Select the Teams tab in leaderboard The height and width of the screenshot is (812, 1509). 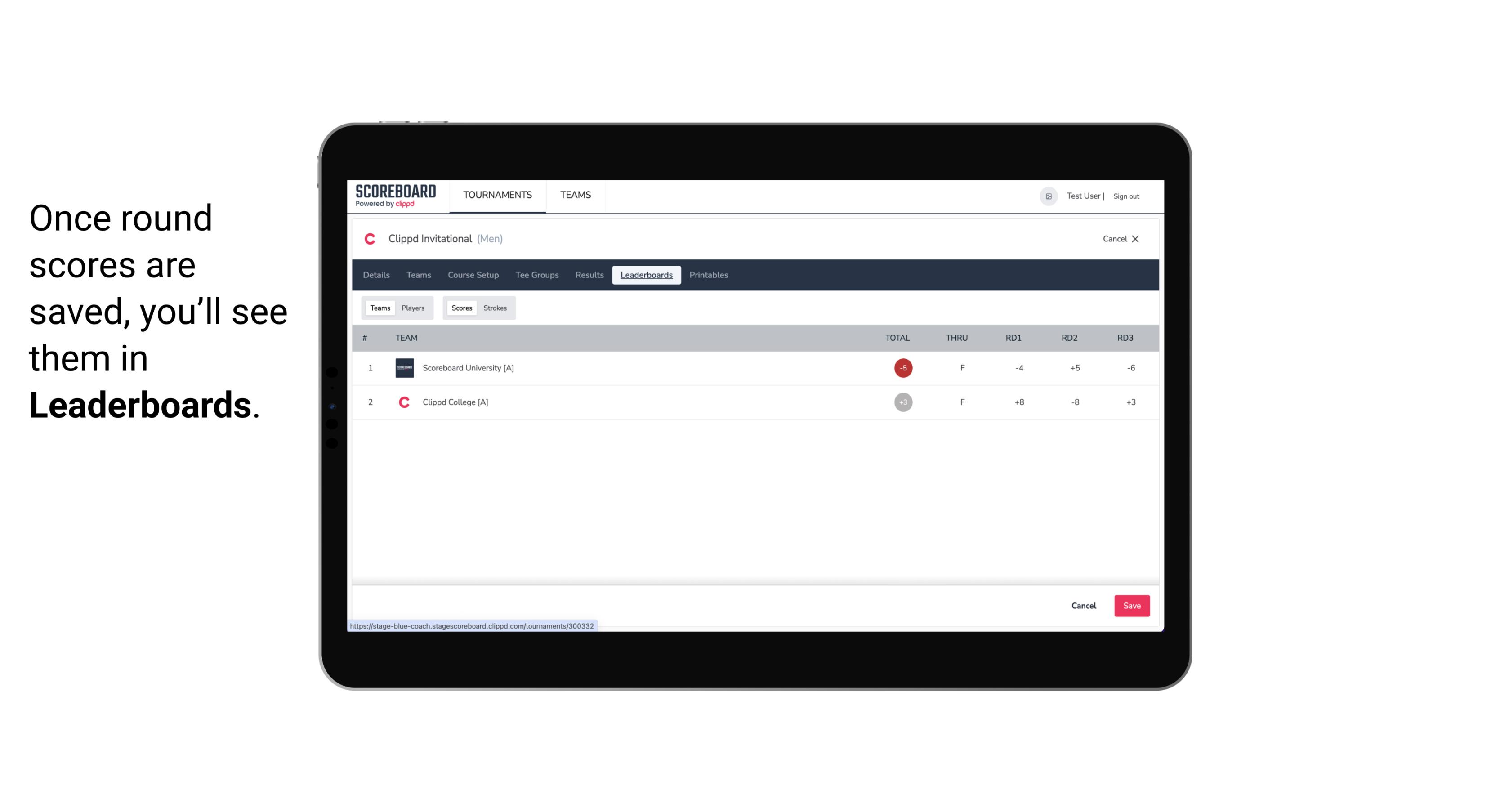[378, 308]
